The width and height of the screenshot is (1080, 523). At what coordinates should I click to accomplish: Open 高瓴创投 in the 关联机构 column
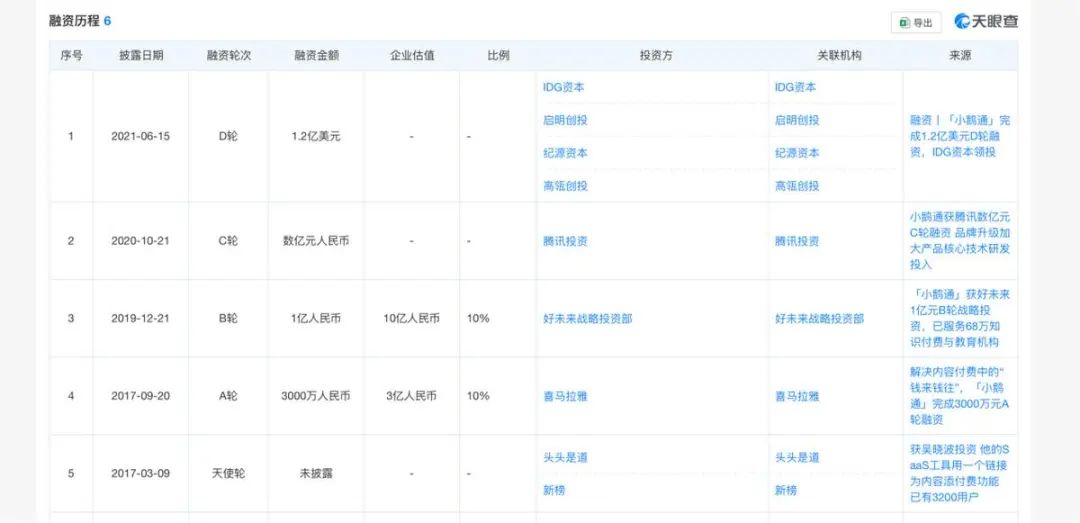coord(797,186)
